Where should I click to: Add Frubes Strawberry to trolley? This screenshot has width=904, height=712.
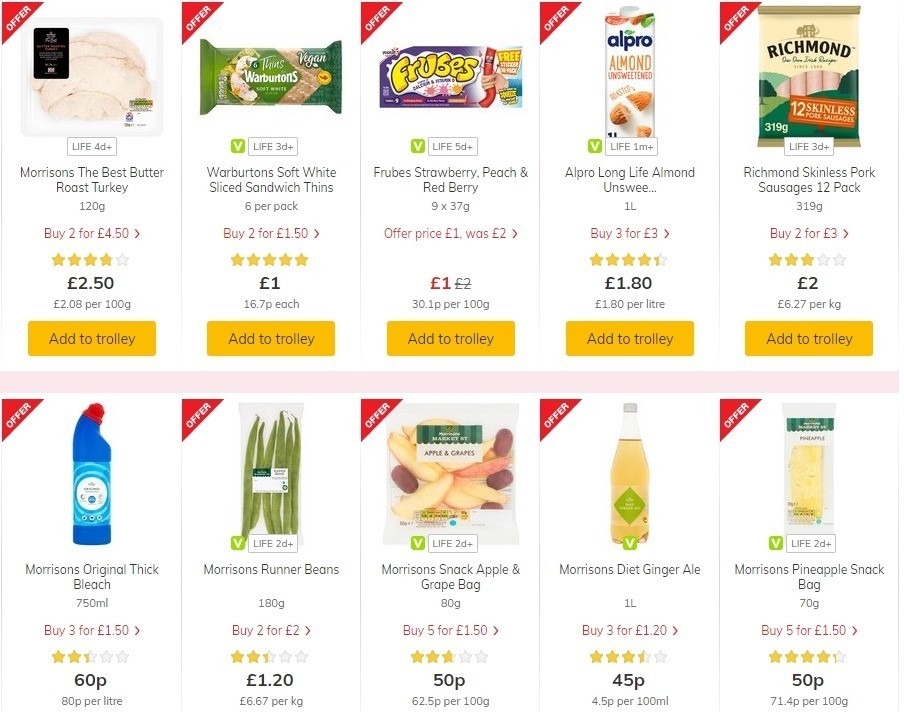(x=450, y=338)
